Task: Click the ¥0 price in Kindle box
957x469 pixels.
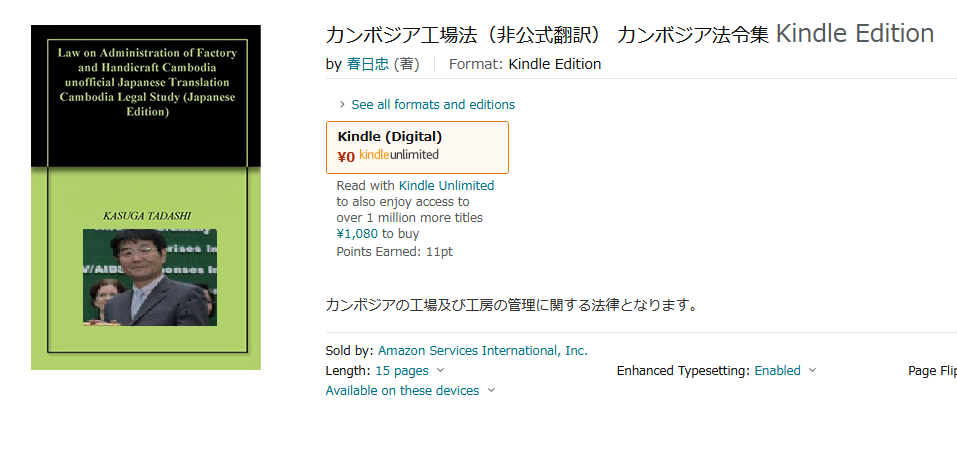Action: point(346,156)
